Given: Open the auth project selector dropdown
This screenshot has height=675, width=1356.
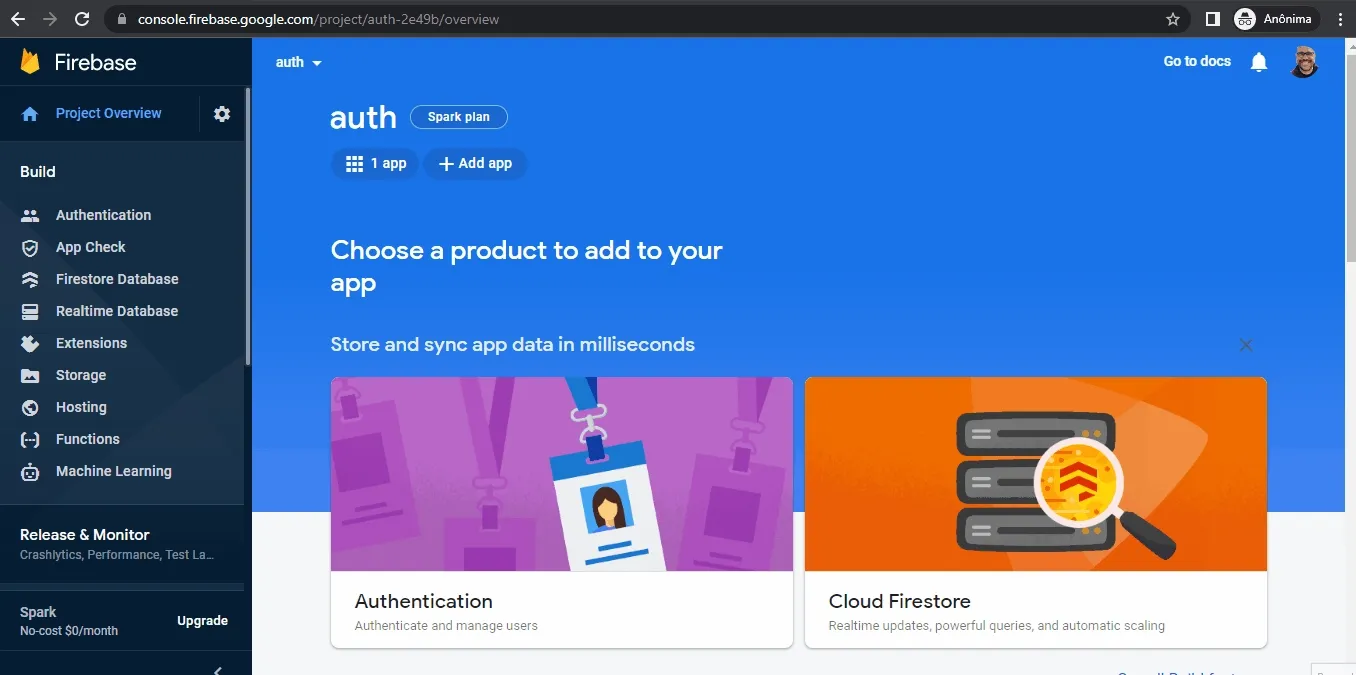Looking at the screenshot, I should click(x=299, y=62).
